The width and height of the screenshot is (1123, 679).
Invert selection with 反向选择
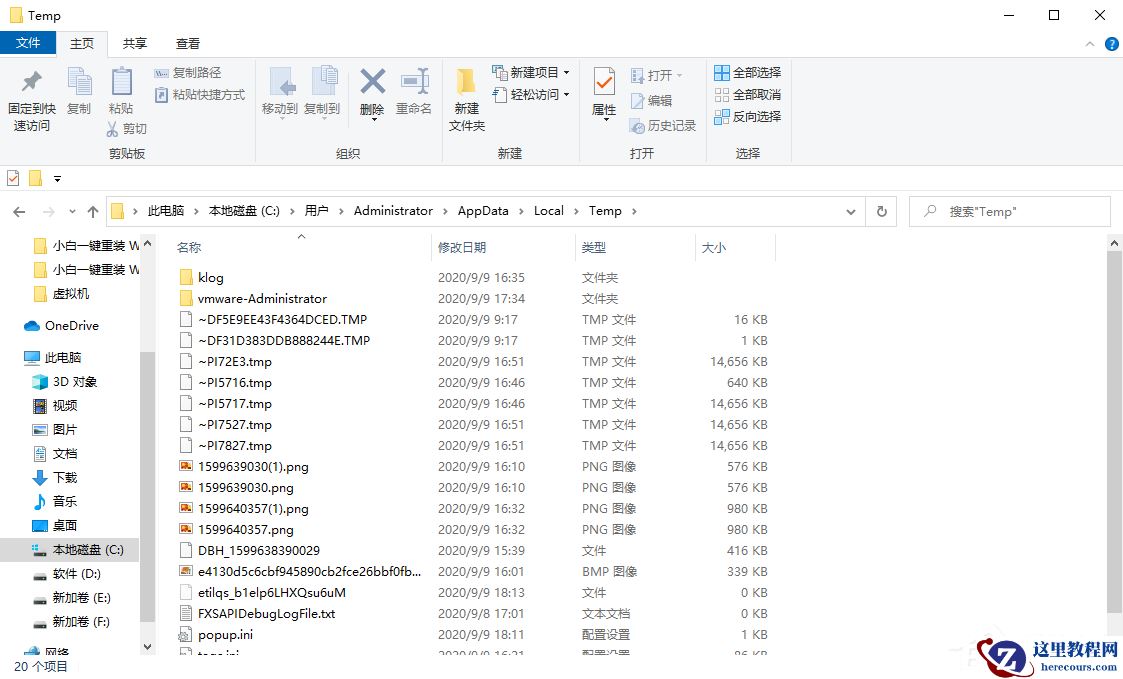tap(747, 116)
